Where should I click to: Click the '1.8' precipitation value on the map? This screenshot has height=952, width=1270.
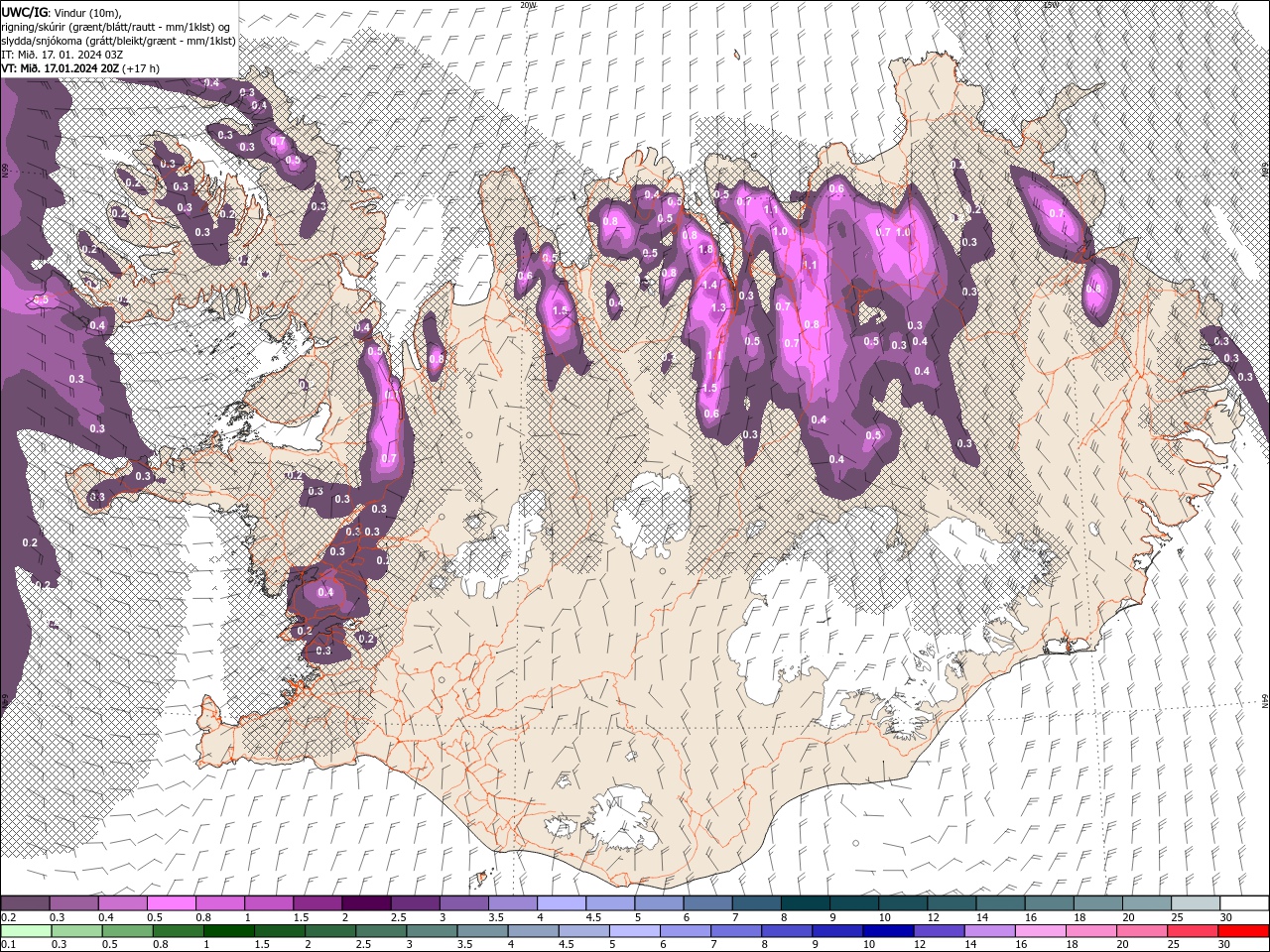click(706, 249)
